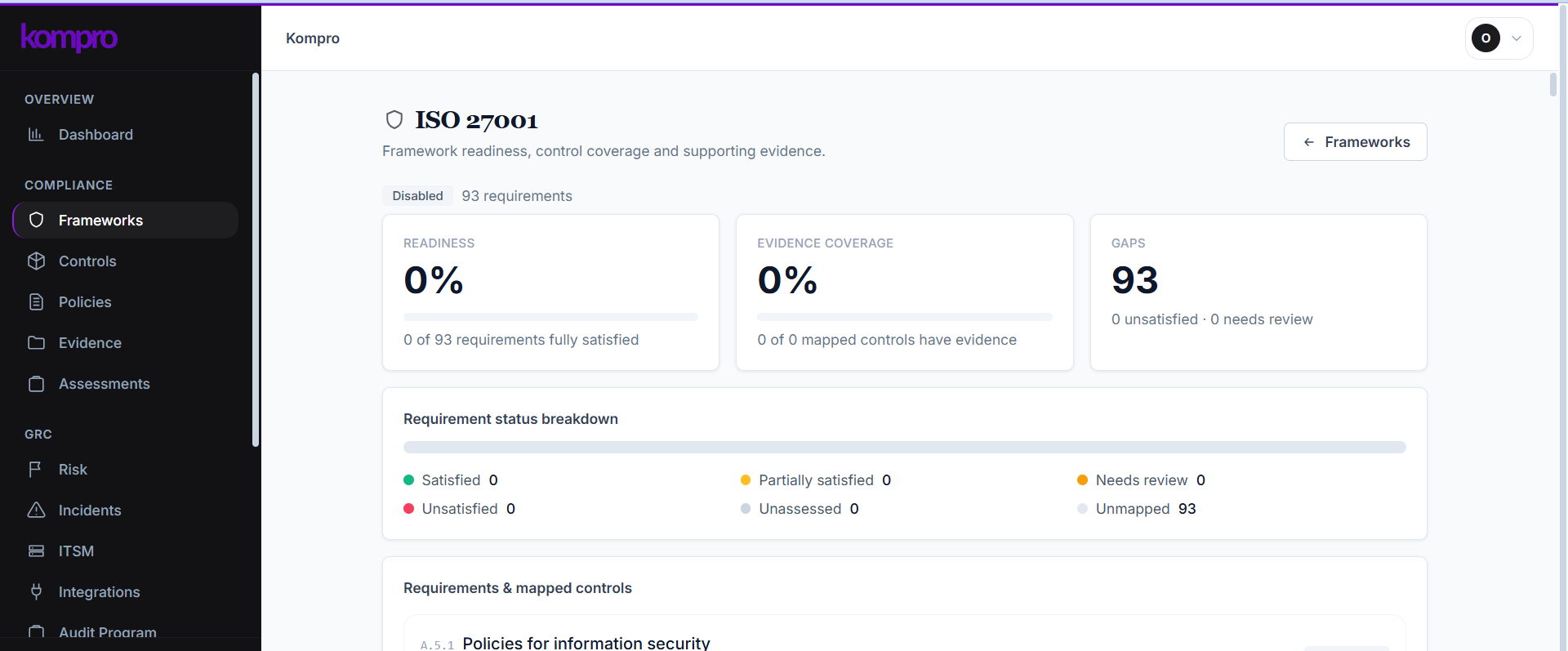The image size is (1568, 651).
Task: Click '0 of 0 mapped controls have evidence'
Action: (x=887, y=340)
